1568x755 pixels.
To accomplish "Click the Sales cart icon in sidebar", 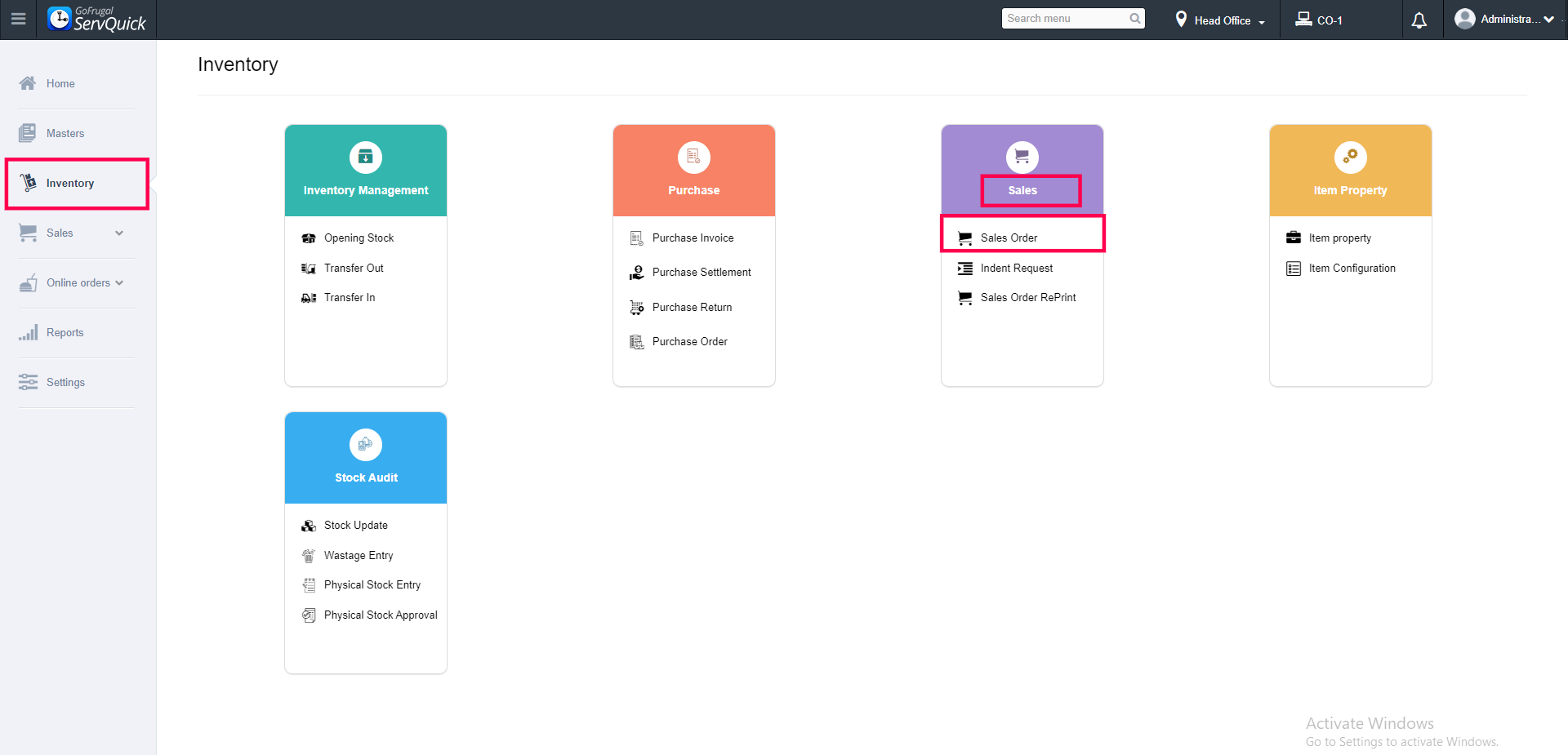I will click(28, 233).
